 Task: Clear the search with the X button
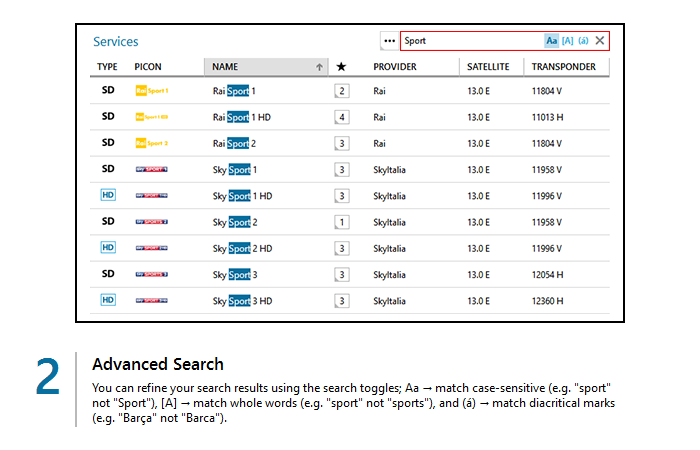tap(599, 41)
